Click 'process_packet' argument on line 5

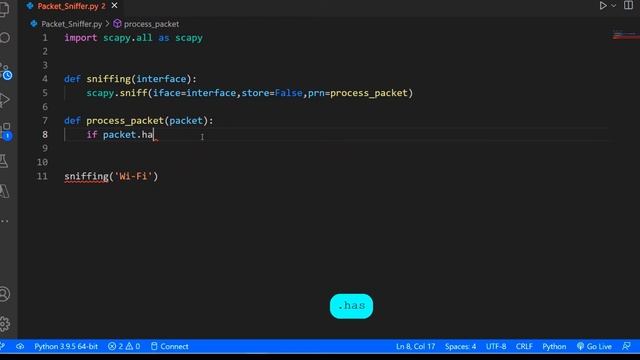click(369, 93)
